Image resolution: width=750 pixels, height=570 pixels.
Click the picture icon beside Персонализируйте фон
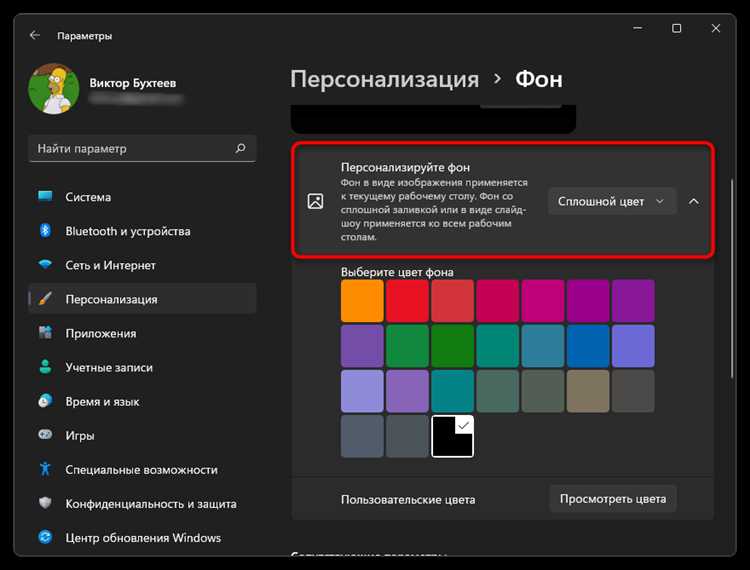tap(315, 201)
